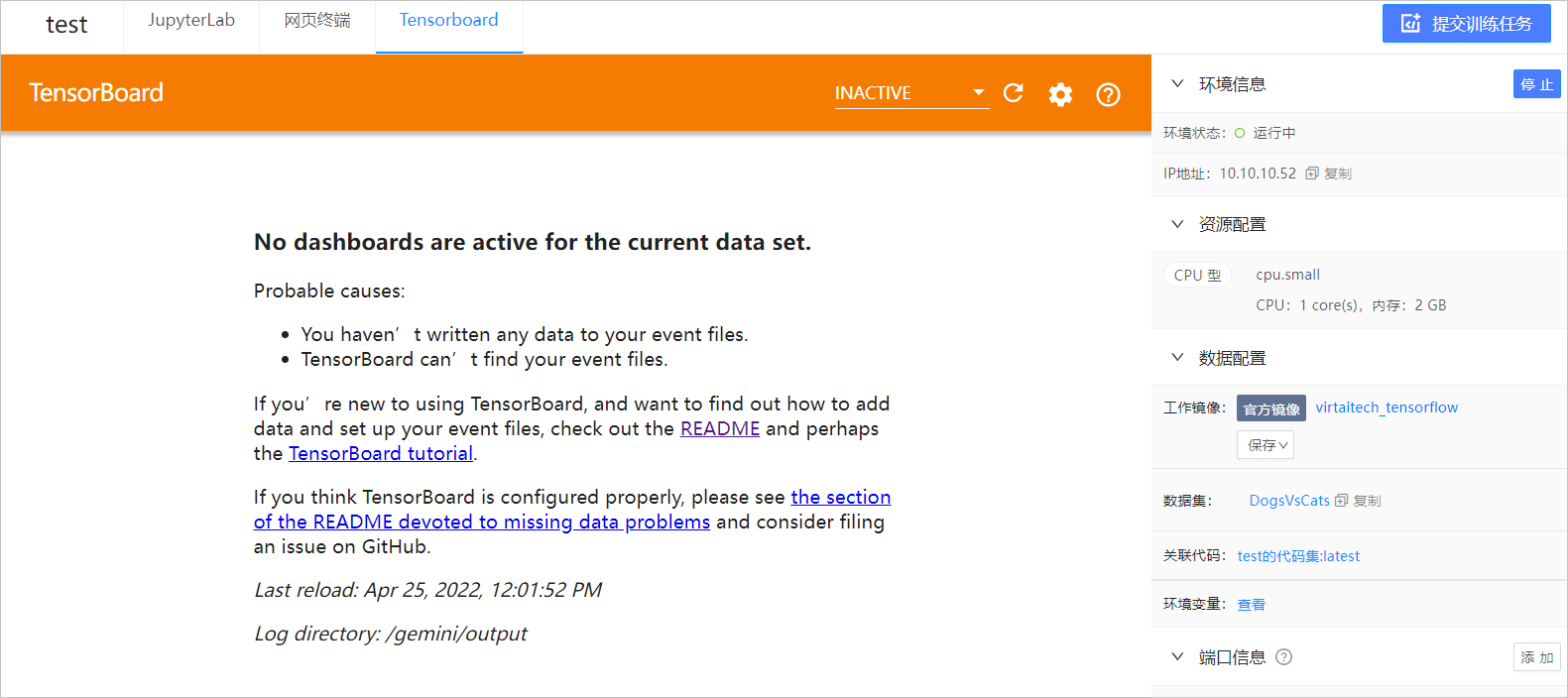Collapse the 资源配置 section
The image size is (1568, 698).
click(1177, 224)
